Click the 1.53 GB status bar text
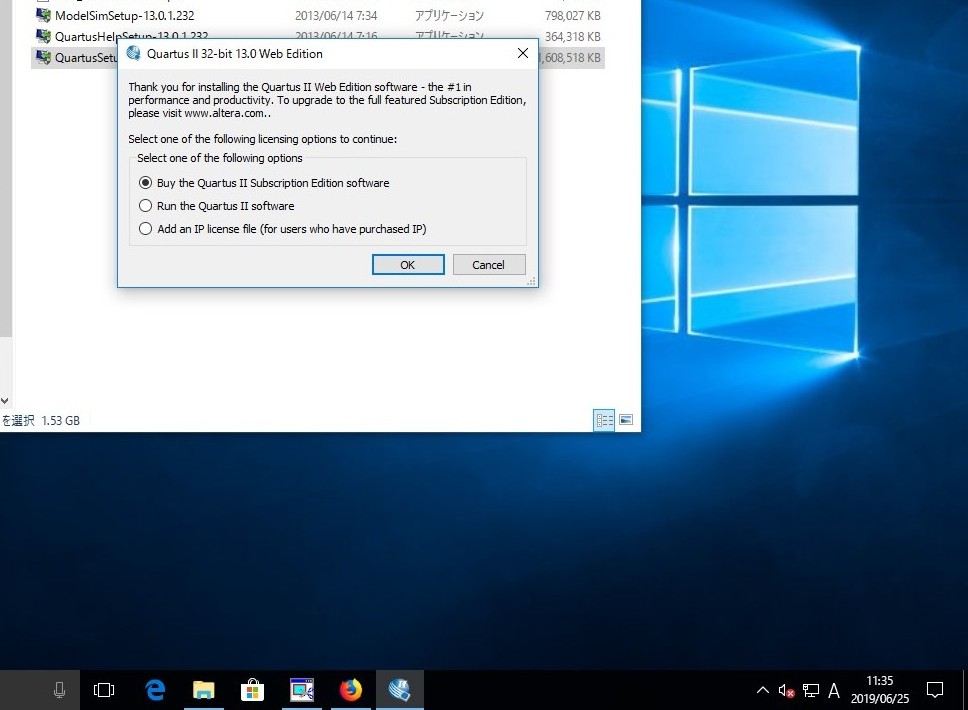 click(x=60, y=420)
